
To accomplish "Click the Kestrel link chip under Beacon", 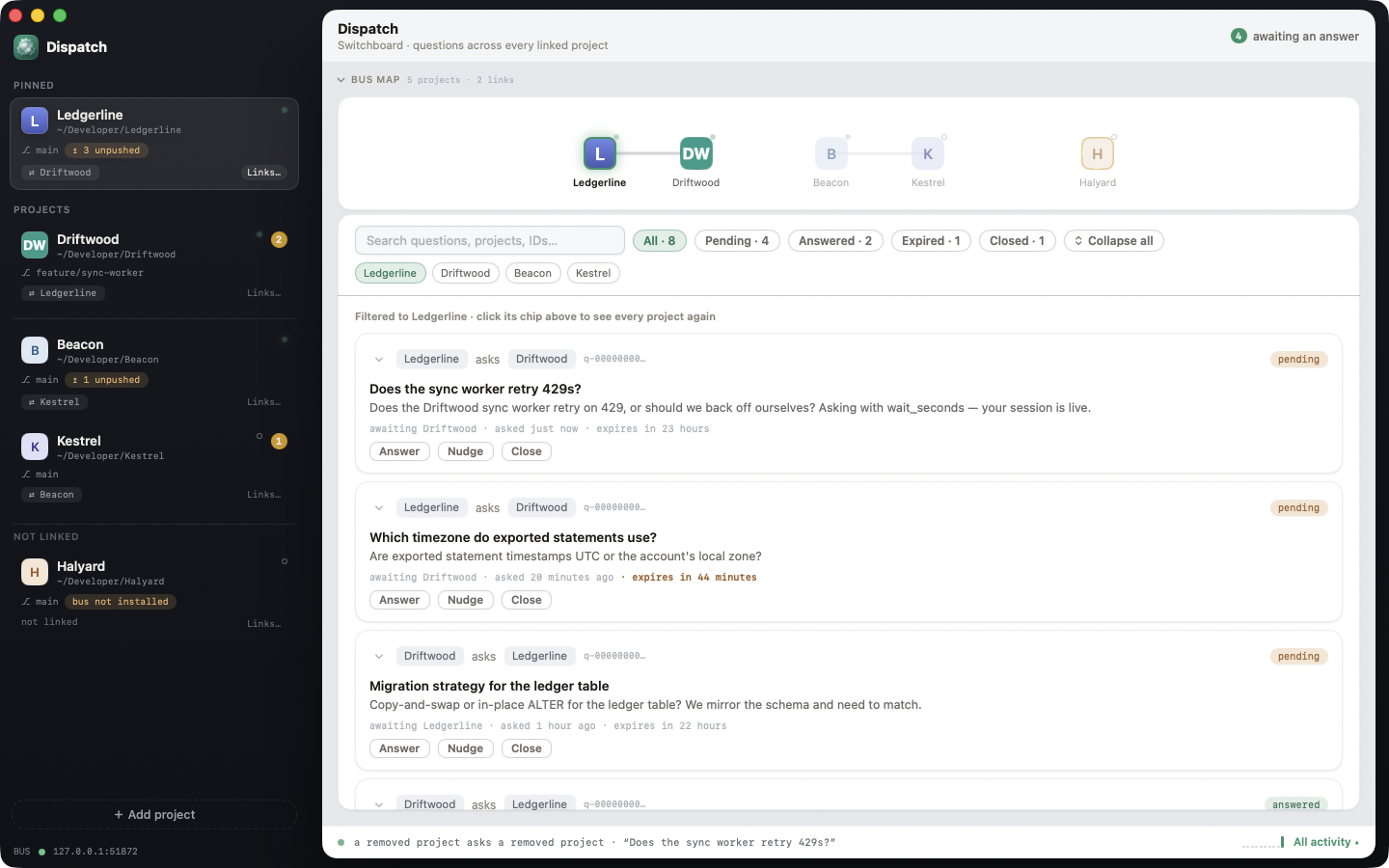I will (x=54, y=402).
